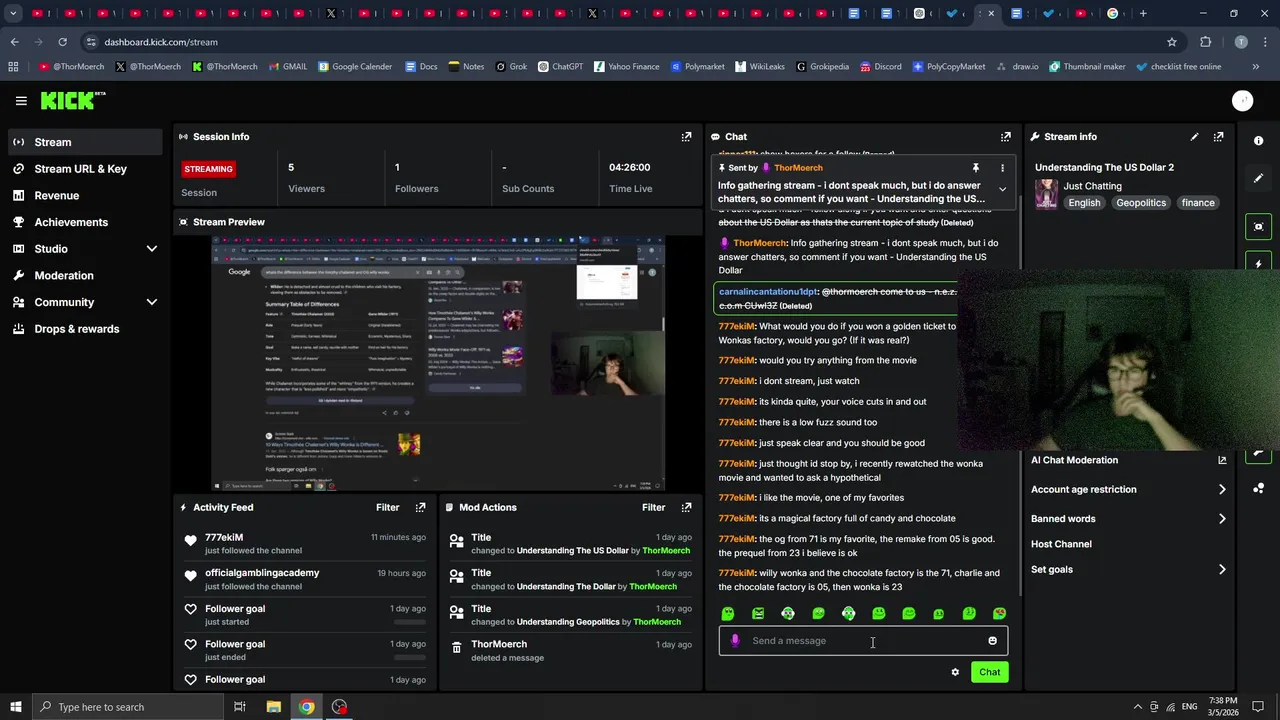Click the Windows taskbar search box

click(x=126, y=707)
